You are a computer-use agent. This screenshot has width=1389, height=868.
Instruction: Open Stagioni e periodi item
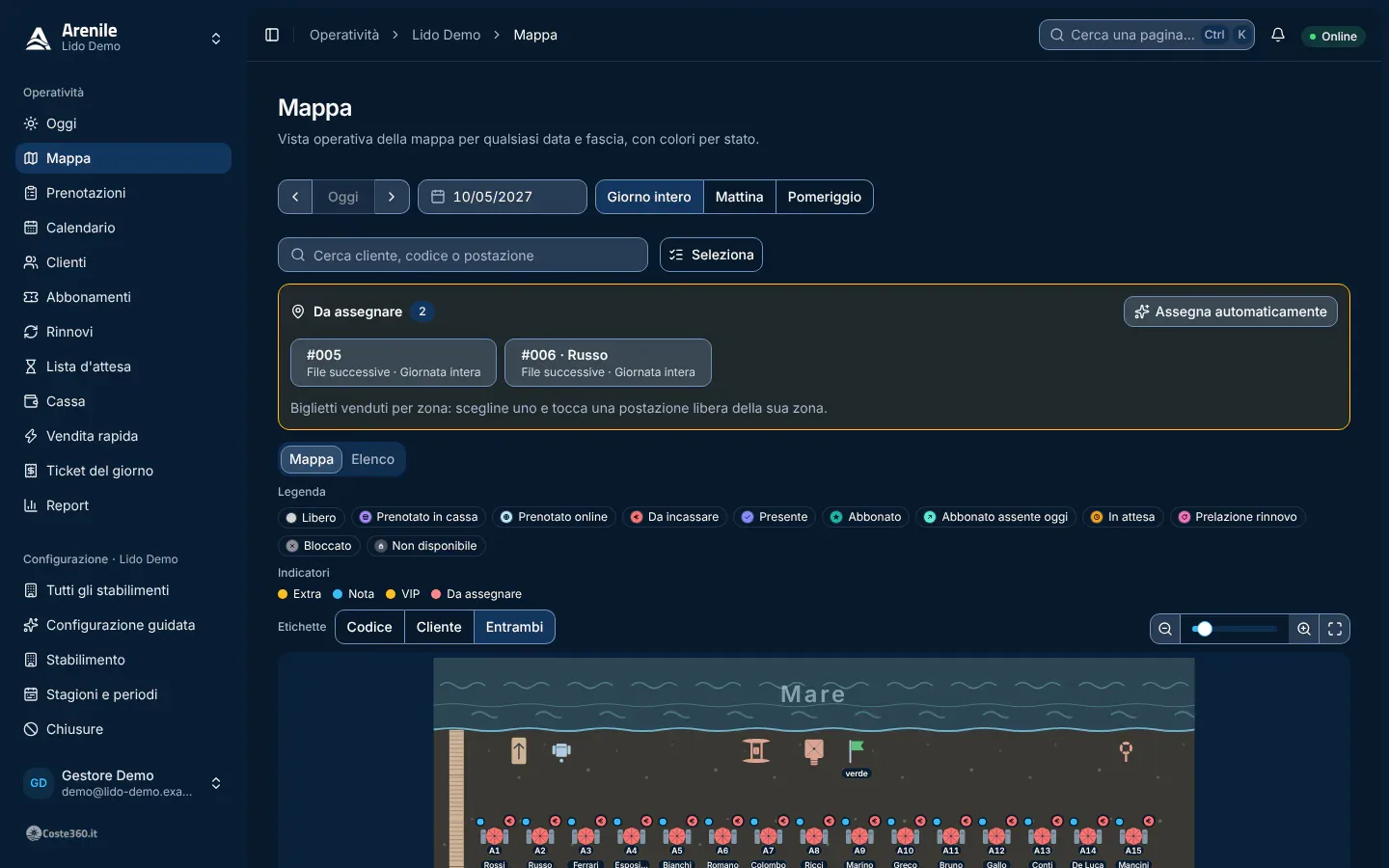click(123, 694)
